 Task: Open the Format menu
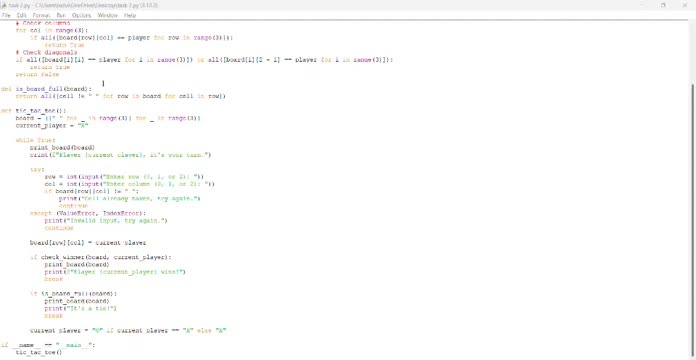(41, 15)
